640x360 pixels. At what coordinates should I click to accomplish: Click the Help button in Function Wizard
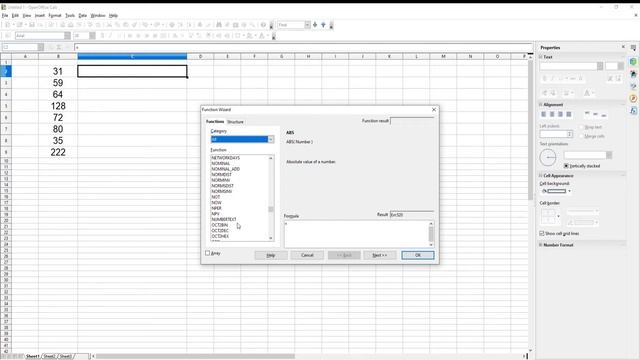pos(271,255)
